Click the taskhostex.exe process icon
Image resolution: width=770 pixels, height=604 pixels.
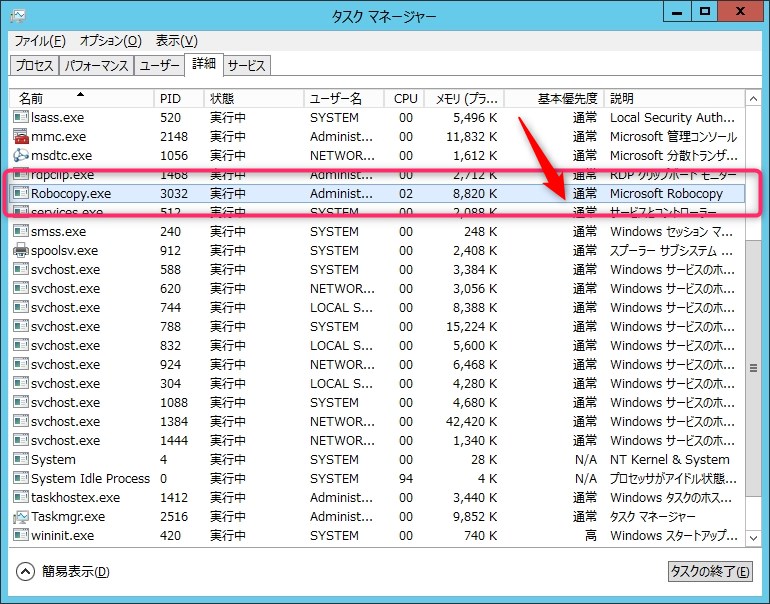tap(21, 497)
